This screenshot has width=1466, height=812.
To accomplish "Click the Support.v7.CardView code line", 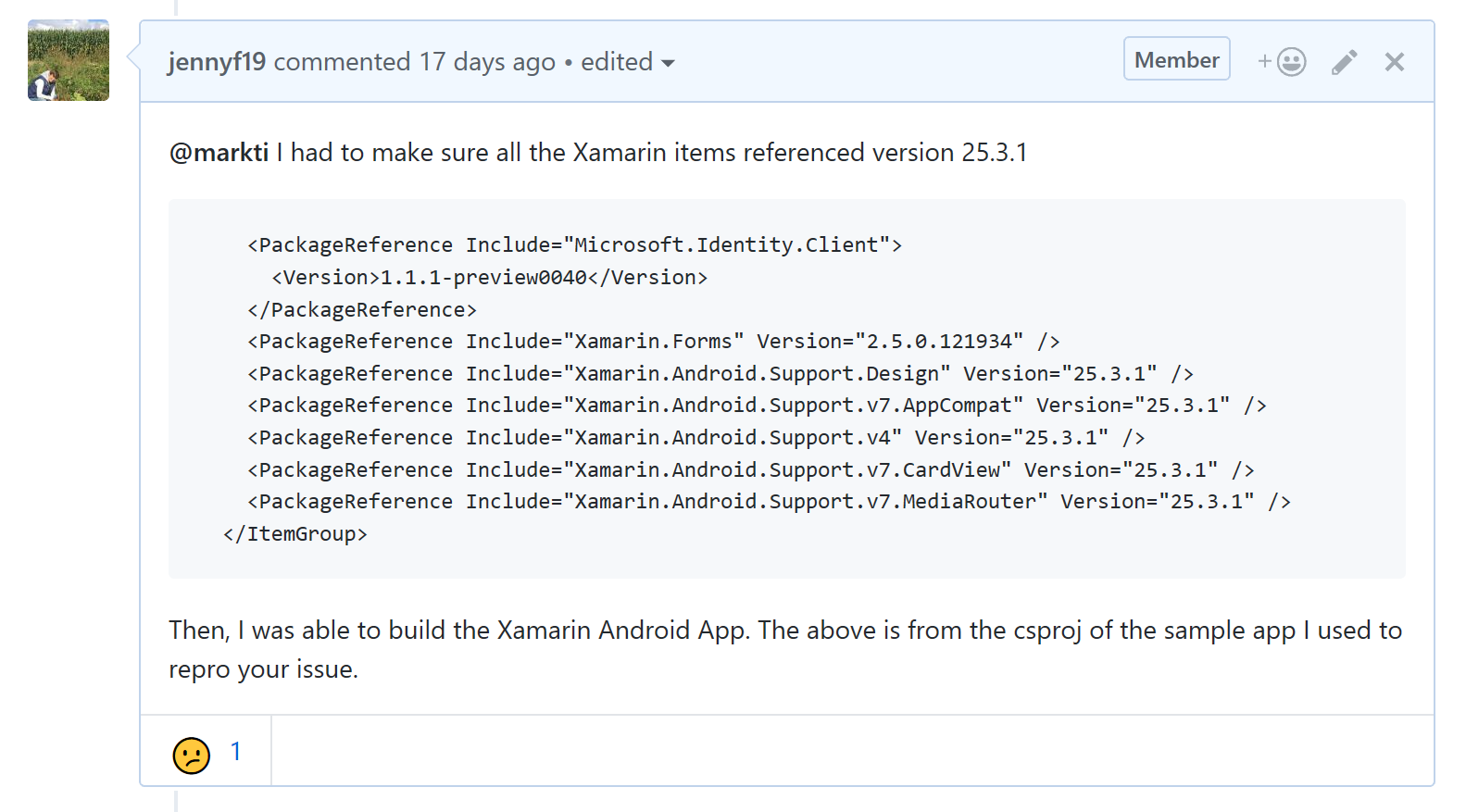I will tap(751, 469).
